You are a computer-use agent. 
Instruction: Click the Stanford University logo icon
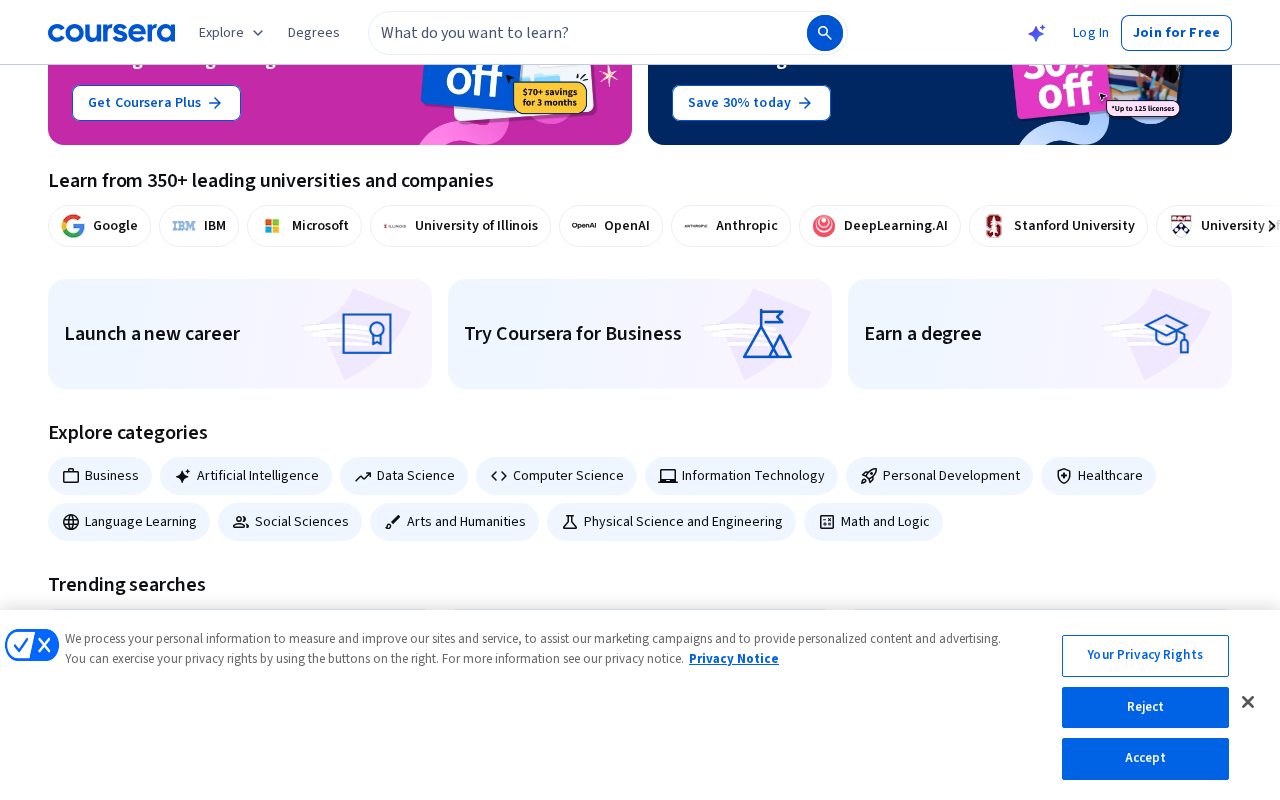[994, 226]
